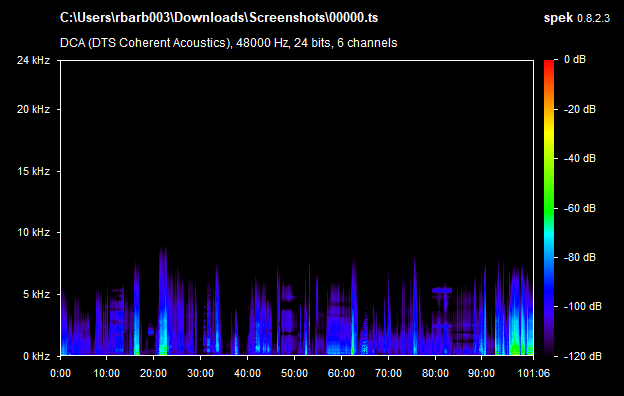This screenshot has width=624, height=396.
Task: Click the 0 dB legend label
Action: pyautogui.click(x=575, y=59)
